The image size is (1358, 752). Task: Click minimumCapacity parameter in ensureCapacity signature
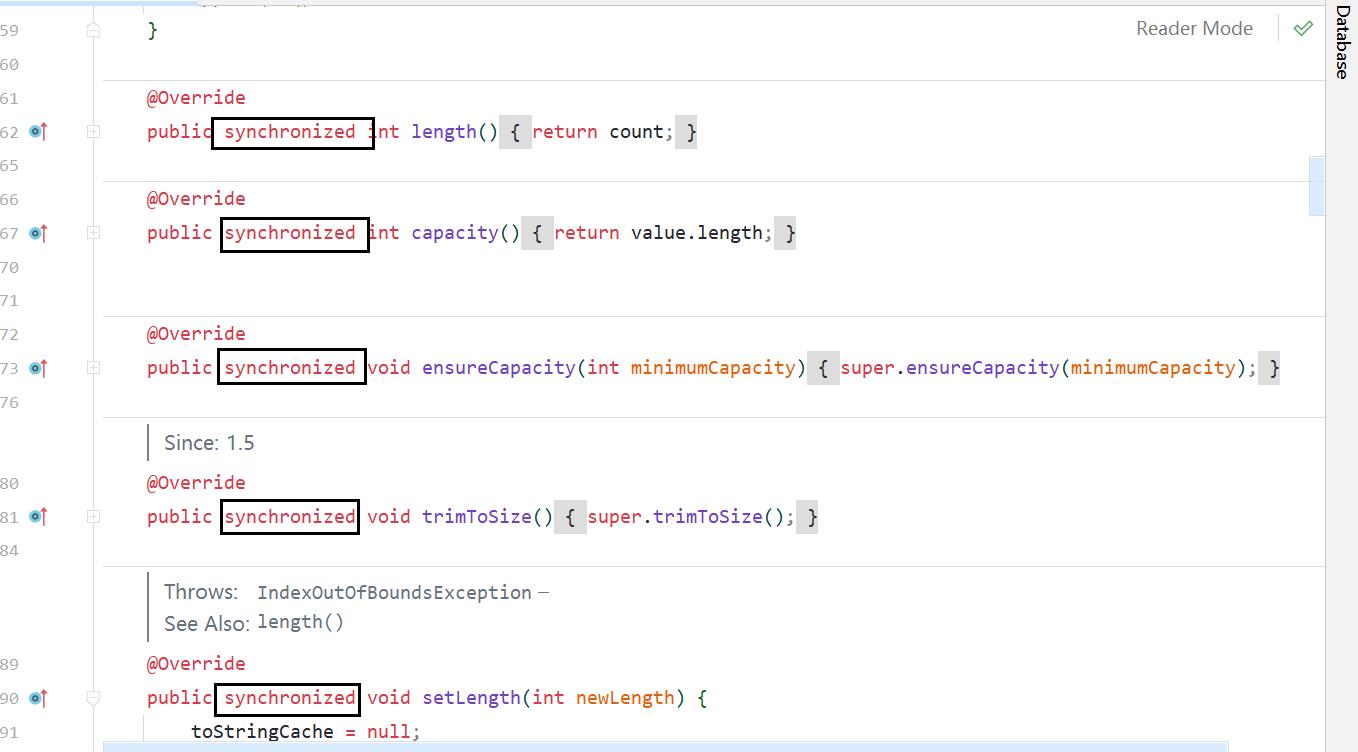(x=712, y=368)
